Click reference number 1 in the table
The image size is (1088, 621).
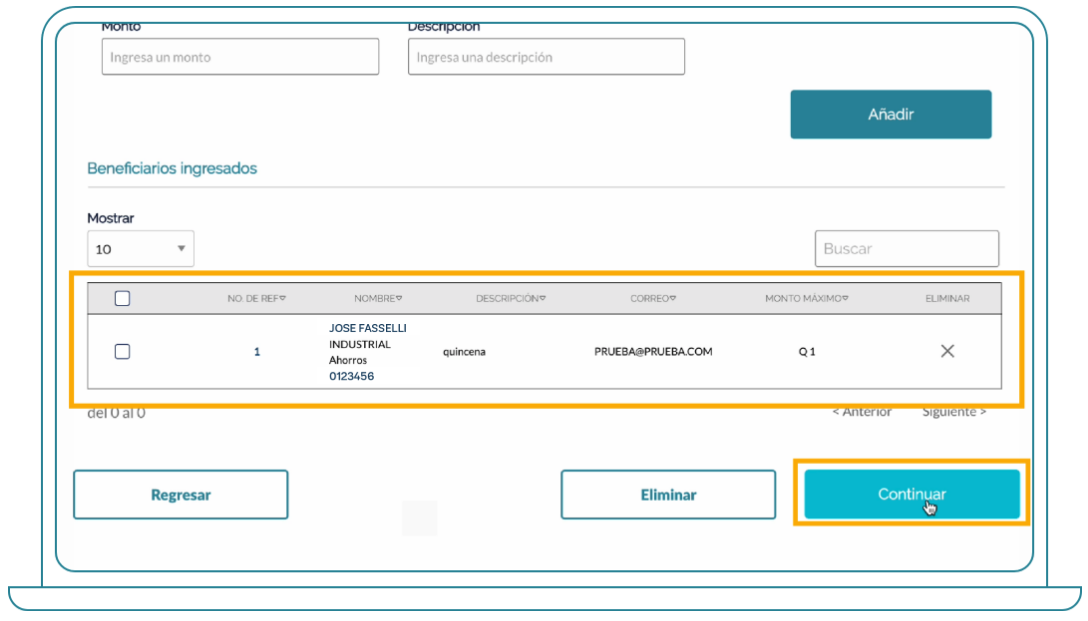click(x=257, y=351)
